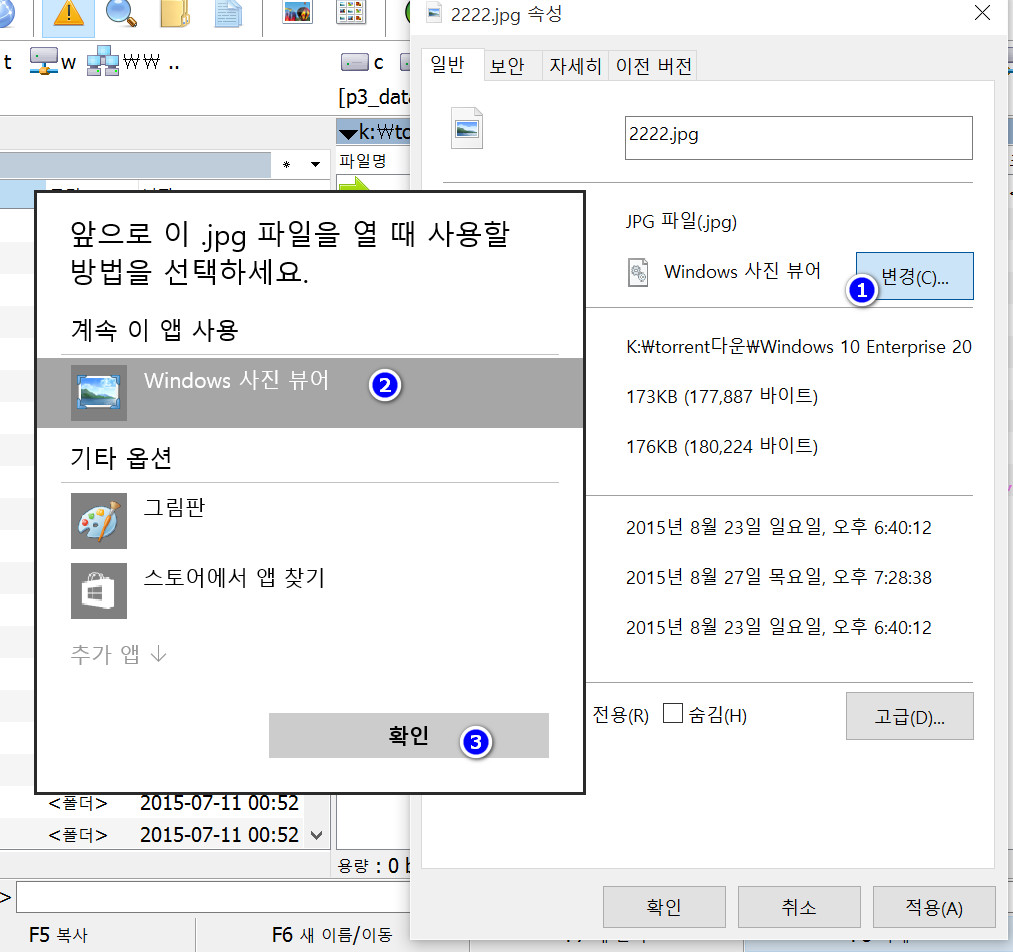Click the 2222.jpg file icon in properties

[x=466, y=128]
